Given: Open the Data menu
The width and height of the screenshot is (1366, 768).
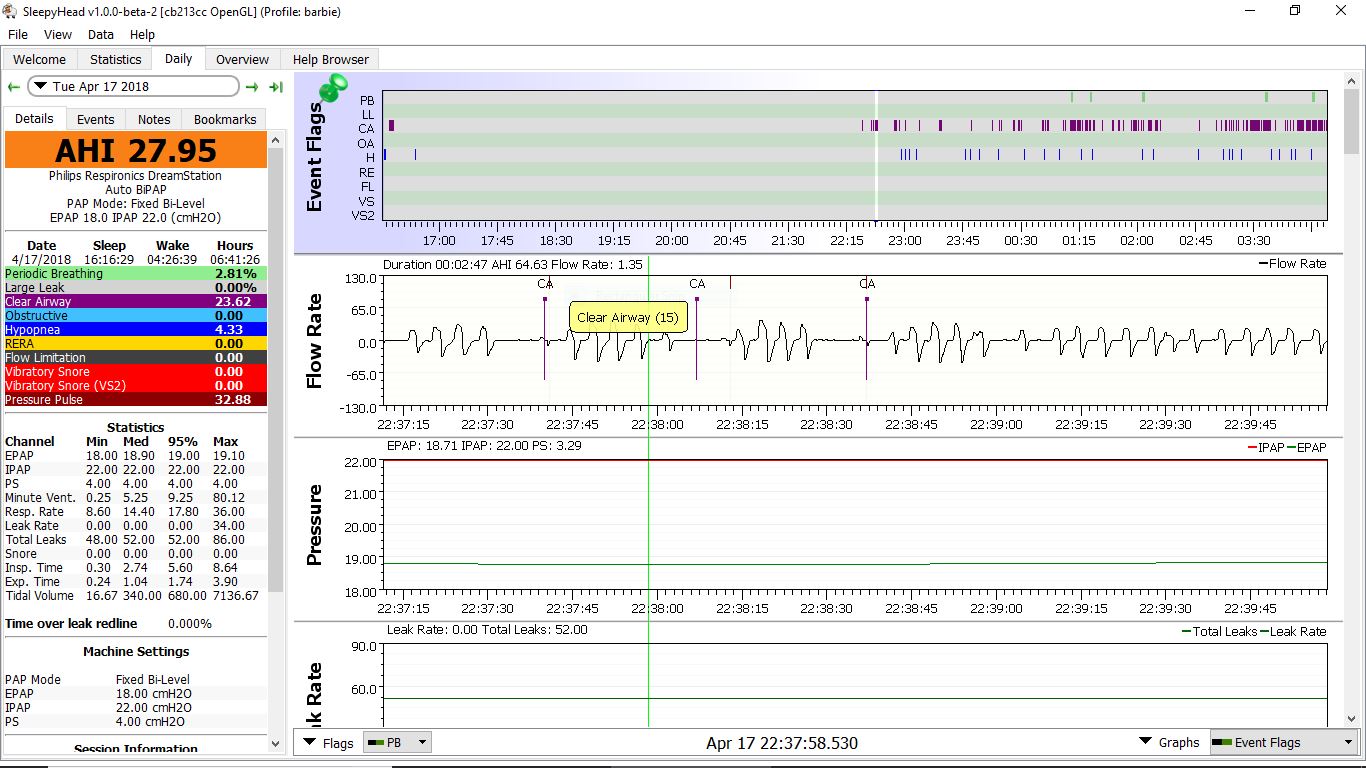Looking at the screenshot, I should point(101,34).
